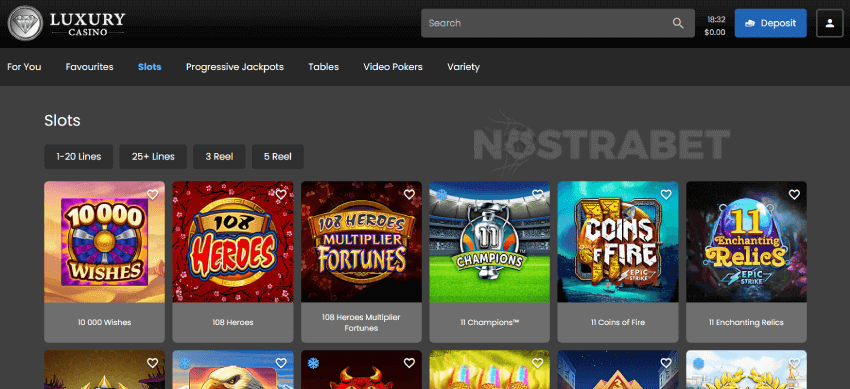Click snowflake badge on 11 Champions tile
This screenshot has width=850, height=389.
(442, 194)
